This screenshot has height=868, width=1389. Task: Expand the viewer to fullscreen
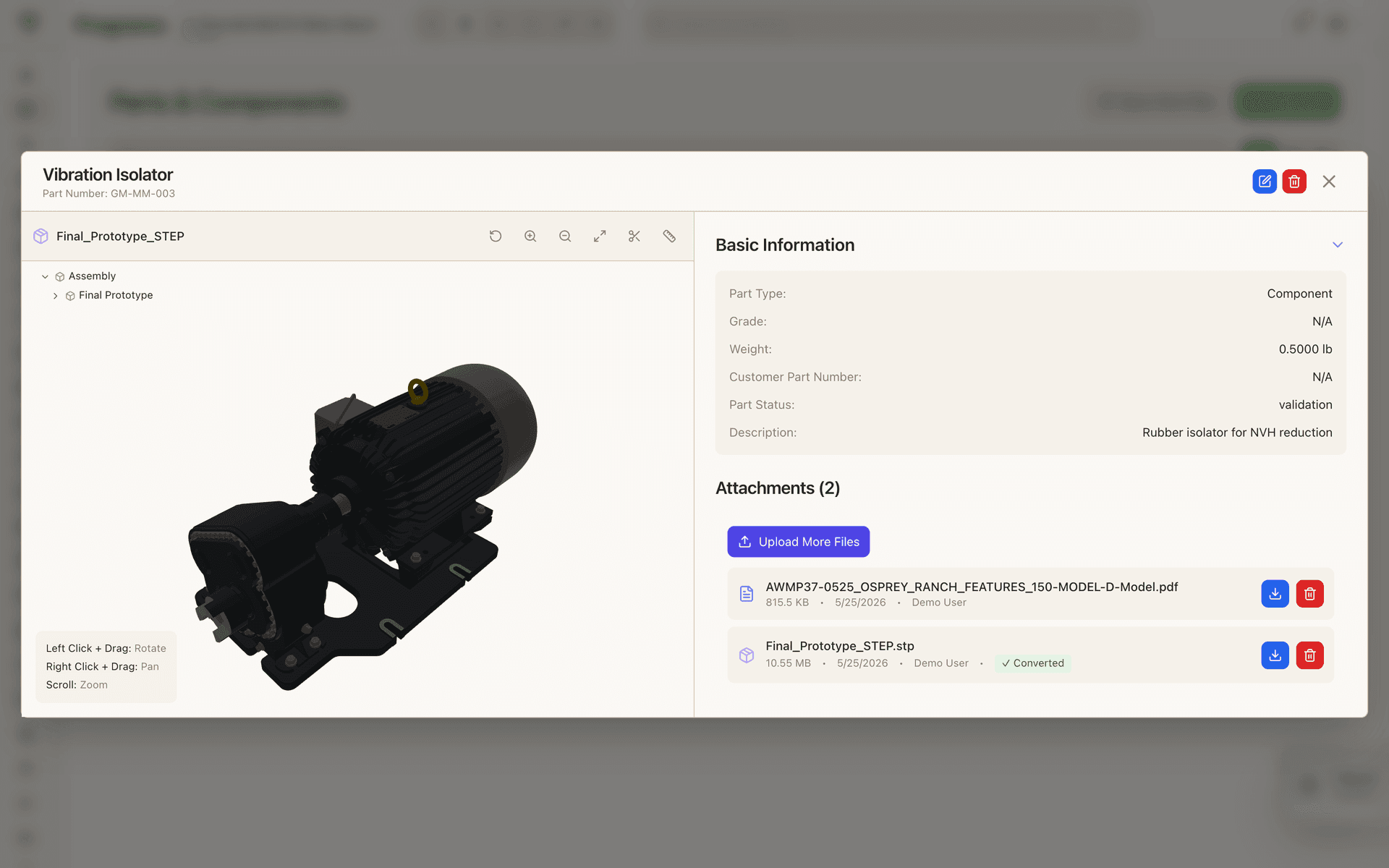(600, 237)
